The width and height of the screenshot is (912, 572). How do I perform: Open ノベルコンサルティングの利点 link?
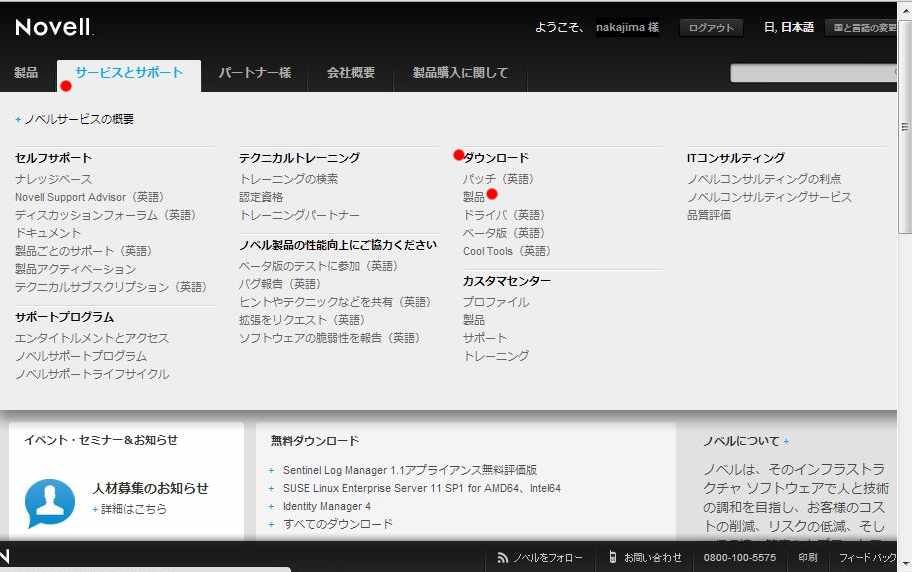(x=764, y=179)
